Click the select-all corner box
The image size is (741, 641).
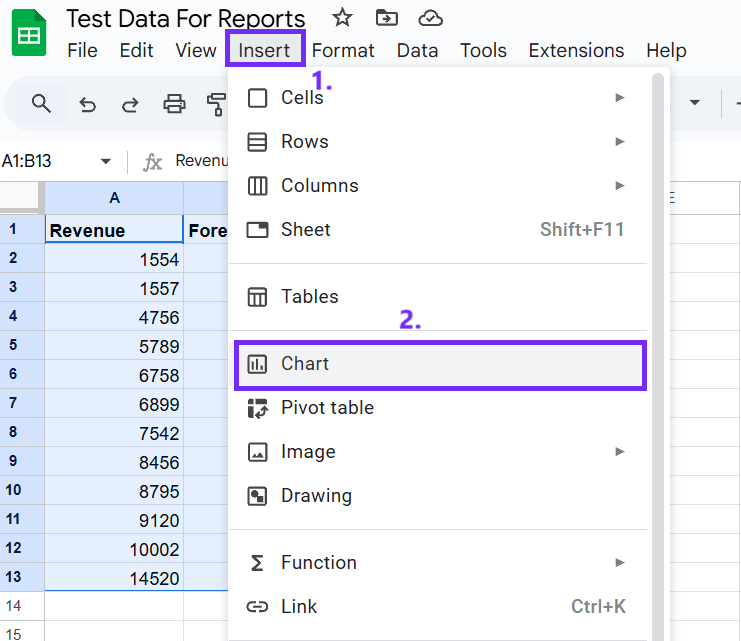tap(19, 195)
